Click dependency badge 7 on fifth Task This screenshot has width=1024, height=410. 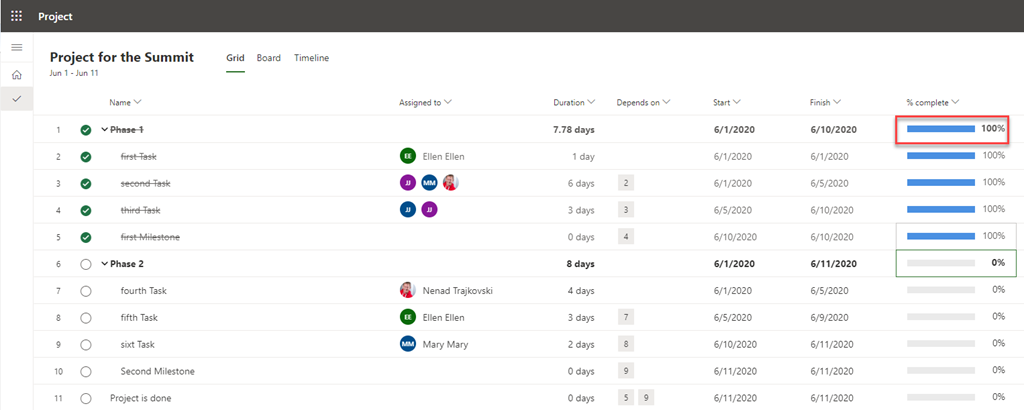(626, 317)
